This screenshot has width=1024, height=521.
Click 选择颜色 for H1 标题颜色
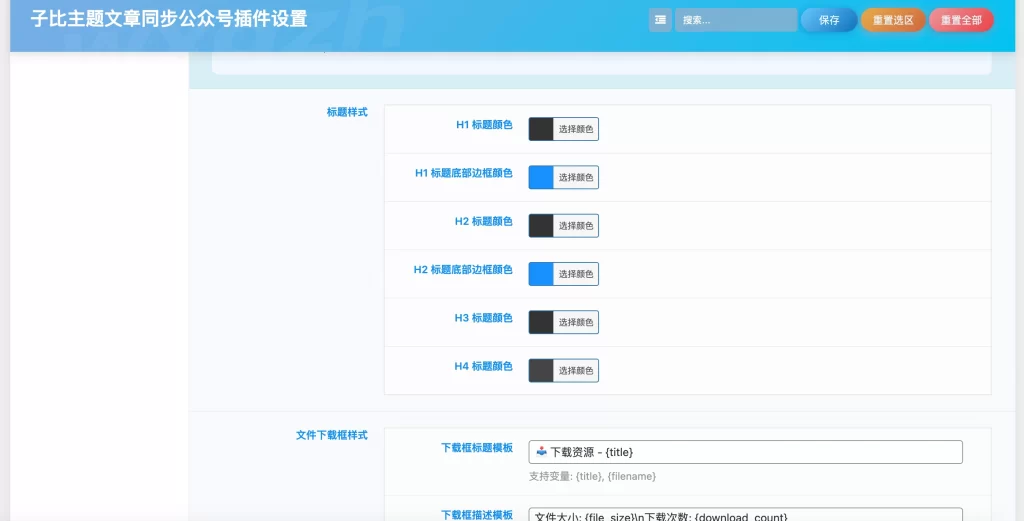(x=576, y=129)
